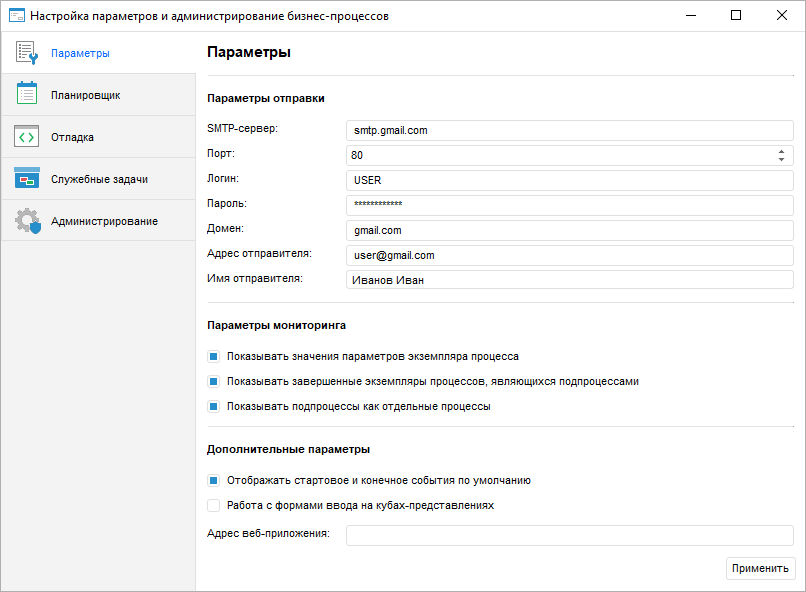This screenshot has height=592, width=806.
Task: Uncheck showing process instance parameter values
Action: click(x=213, y=356)
